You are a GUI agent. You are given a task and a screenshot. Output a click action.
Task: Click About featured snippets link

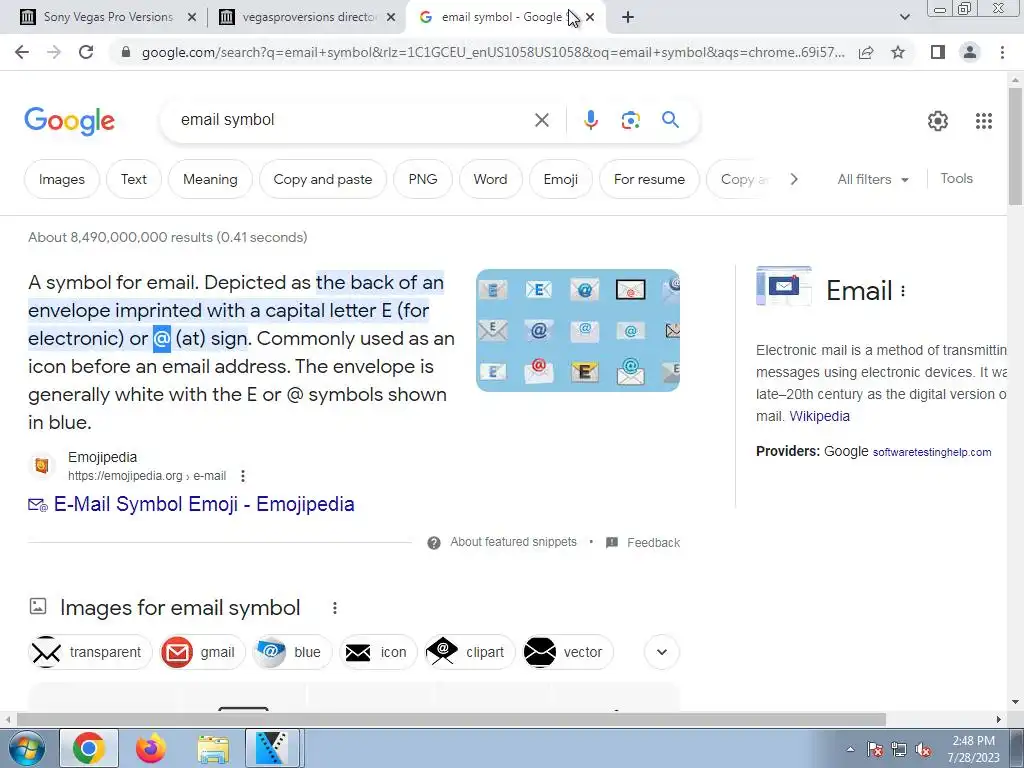click(513, 542)
